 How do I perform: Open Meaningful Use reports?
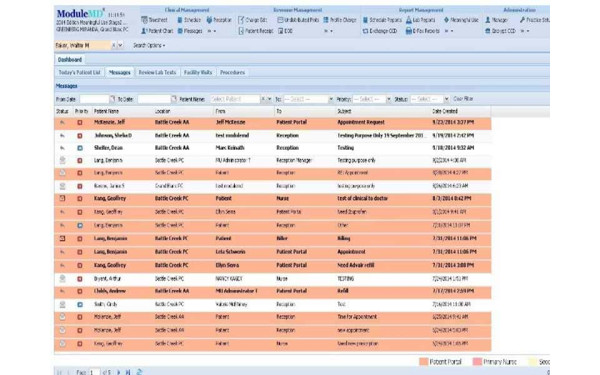tap(461, 20)
